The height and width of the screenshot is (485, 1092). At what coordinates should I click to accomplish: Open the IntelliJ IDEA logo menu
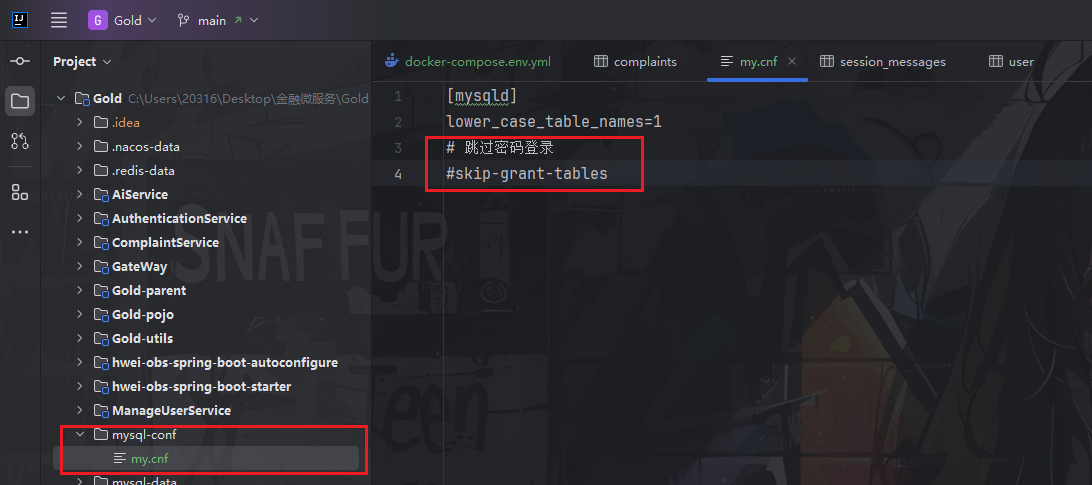[x=20, y=20]
